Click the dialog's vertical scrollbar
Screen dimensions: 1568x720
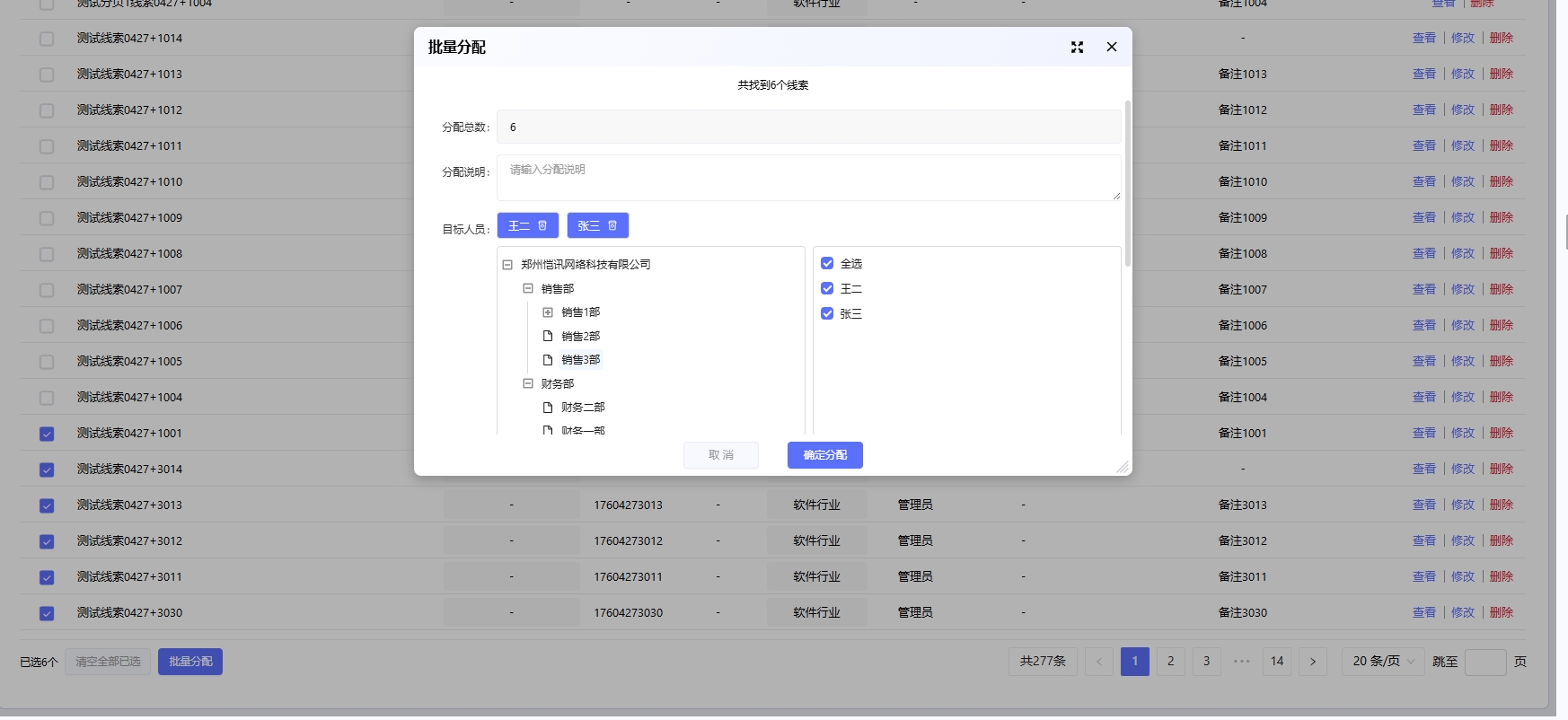point(1127,184)
